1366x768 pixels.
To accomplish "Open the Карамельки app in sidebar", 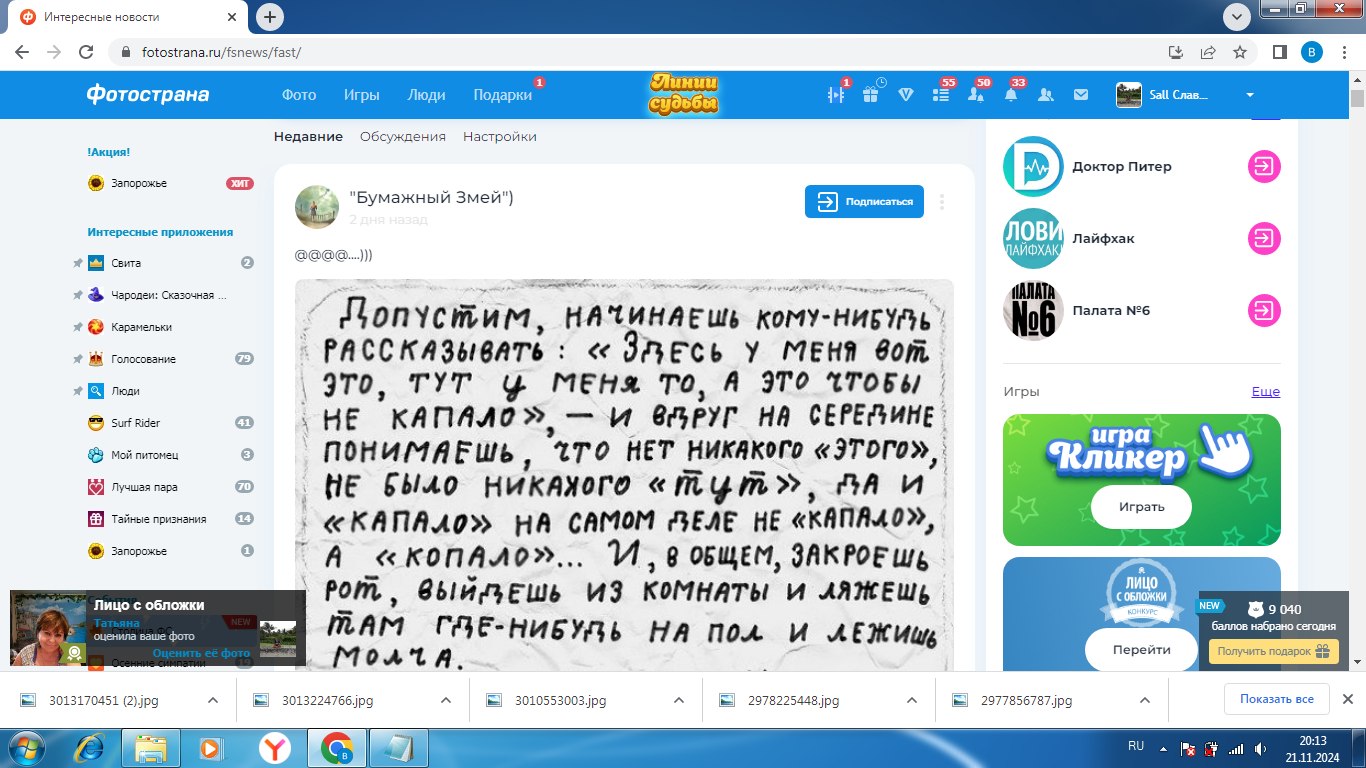I will (x=141, y=327).
